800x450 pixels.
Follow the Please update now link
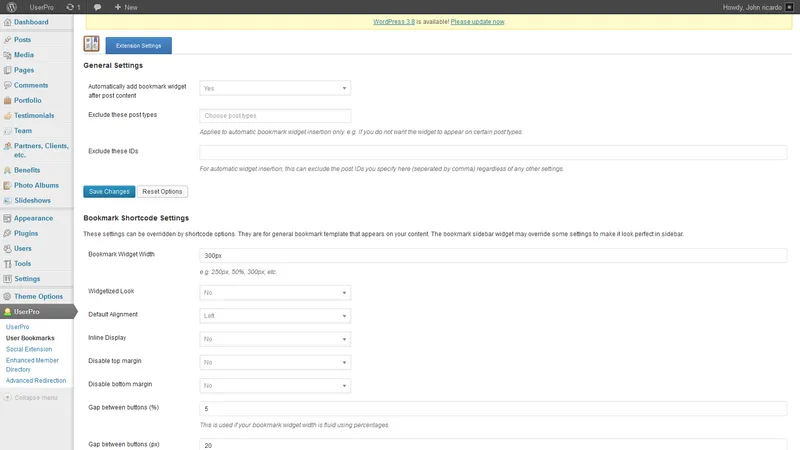(x=478, y=22)
